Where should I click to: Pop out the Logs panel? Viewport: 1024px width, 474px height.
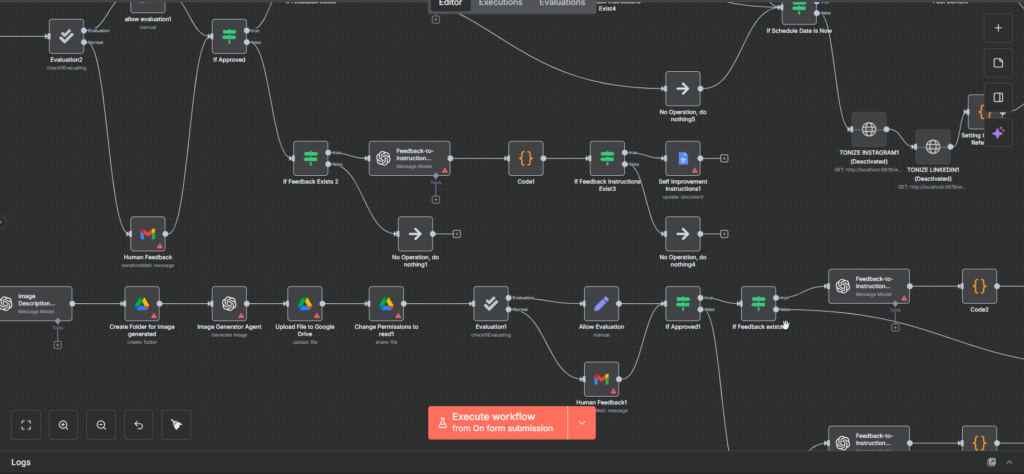click(991, 462)
